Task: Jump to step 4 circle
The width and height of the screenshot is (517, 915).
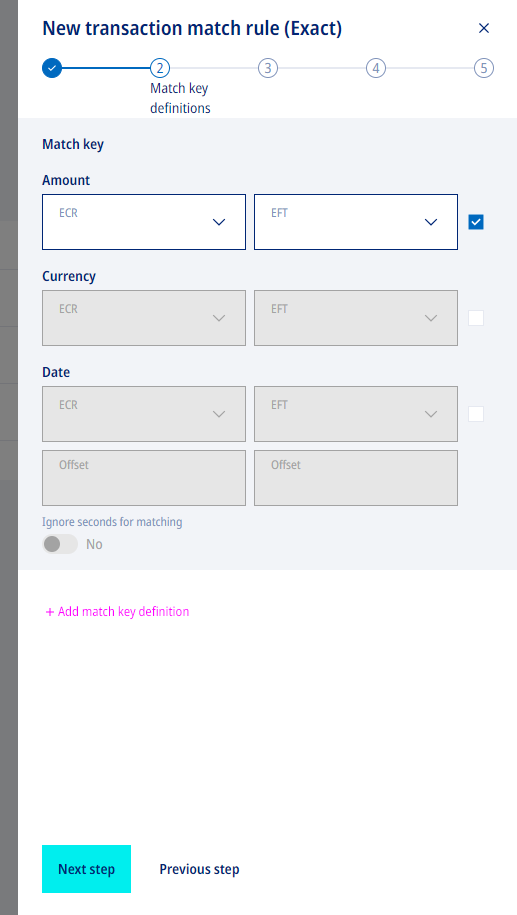Action: tap(376, 68)
